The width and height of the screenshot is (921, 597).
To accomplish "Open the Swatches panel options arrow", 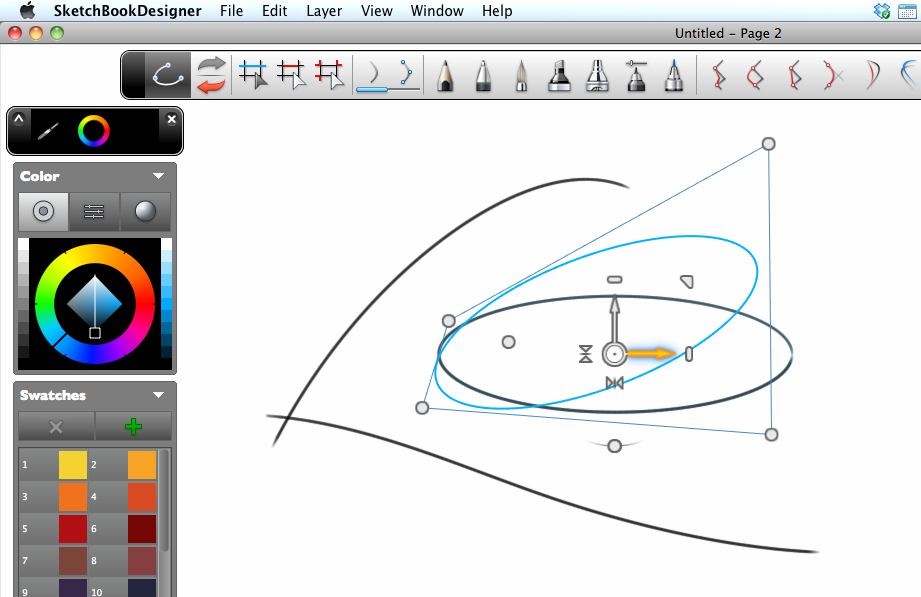I will 158,395.
